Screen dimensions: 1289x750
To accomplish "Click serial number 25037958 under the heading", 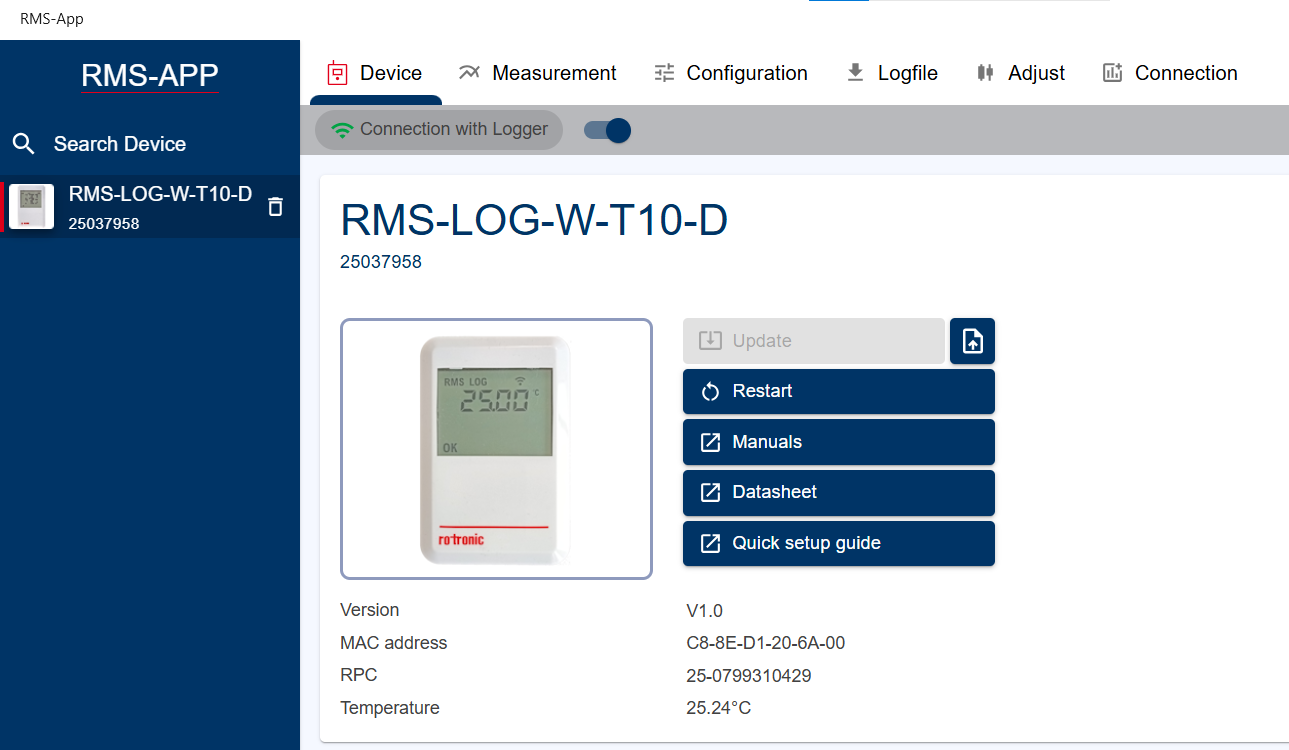I will coord(381,262).
